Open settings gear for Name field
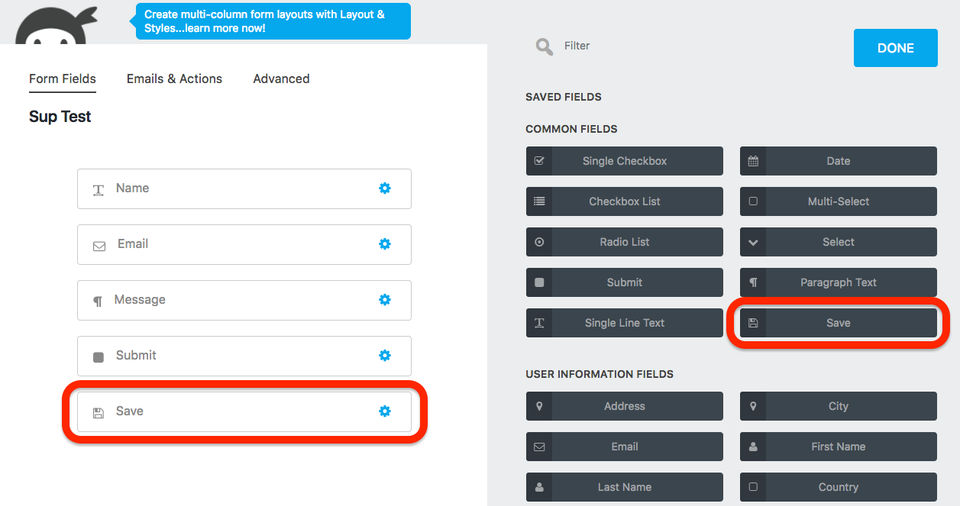 point(385,188)
